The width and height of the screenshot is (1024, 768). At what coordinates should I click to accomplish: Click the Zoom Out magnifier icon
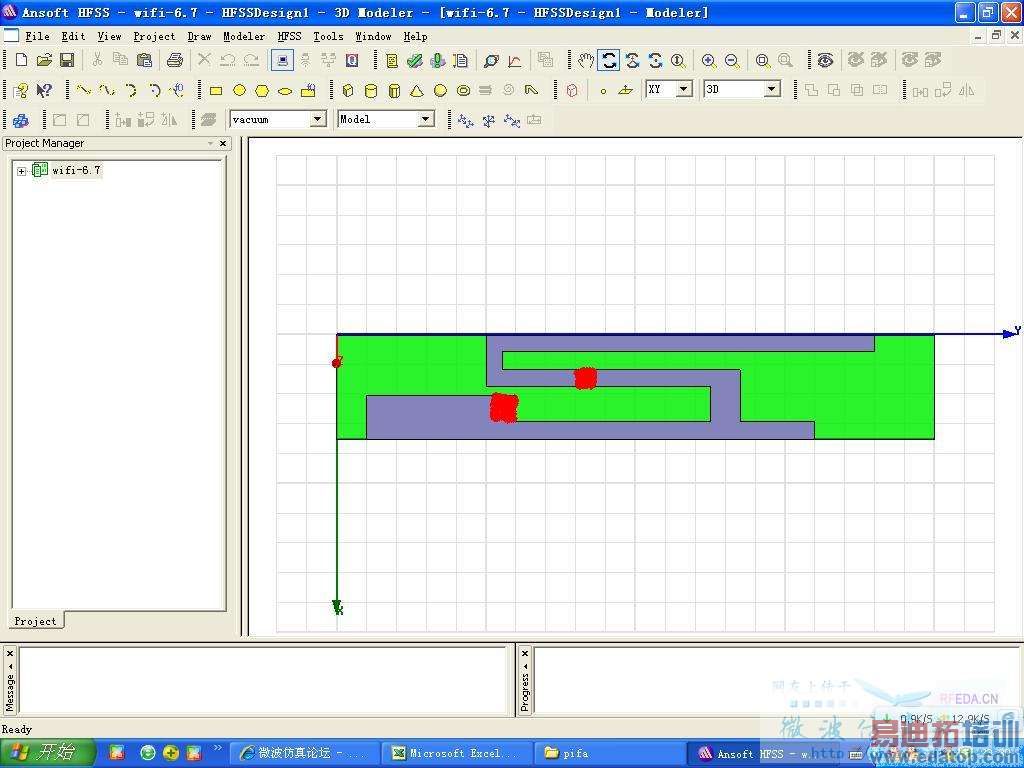coord(732,61)
